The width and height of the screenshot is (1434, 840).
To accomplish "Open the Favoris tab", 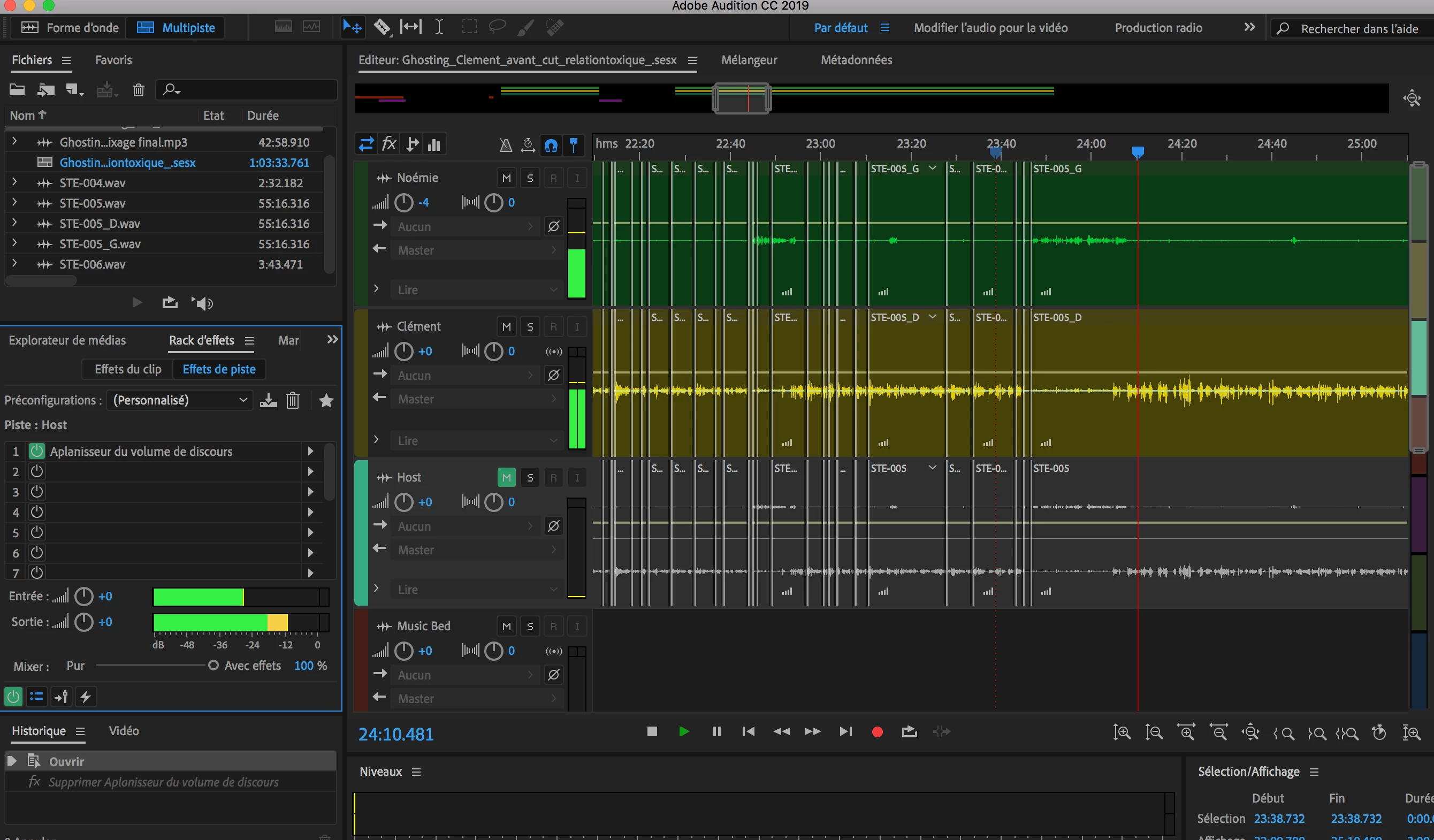I will point(113,60).
